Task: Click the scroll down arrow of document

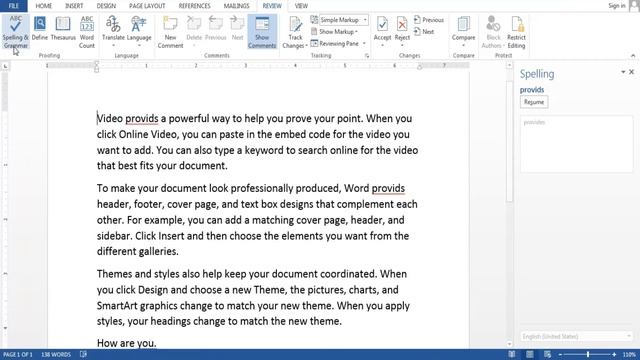Action: coord(509,344)
